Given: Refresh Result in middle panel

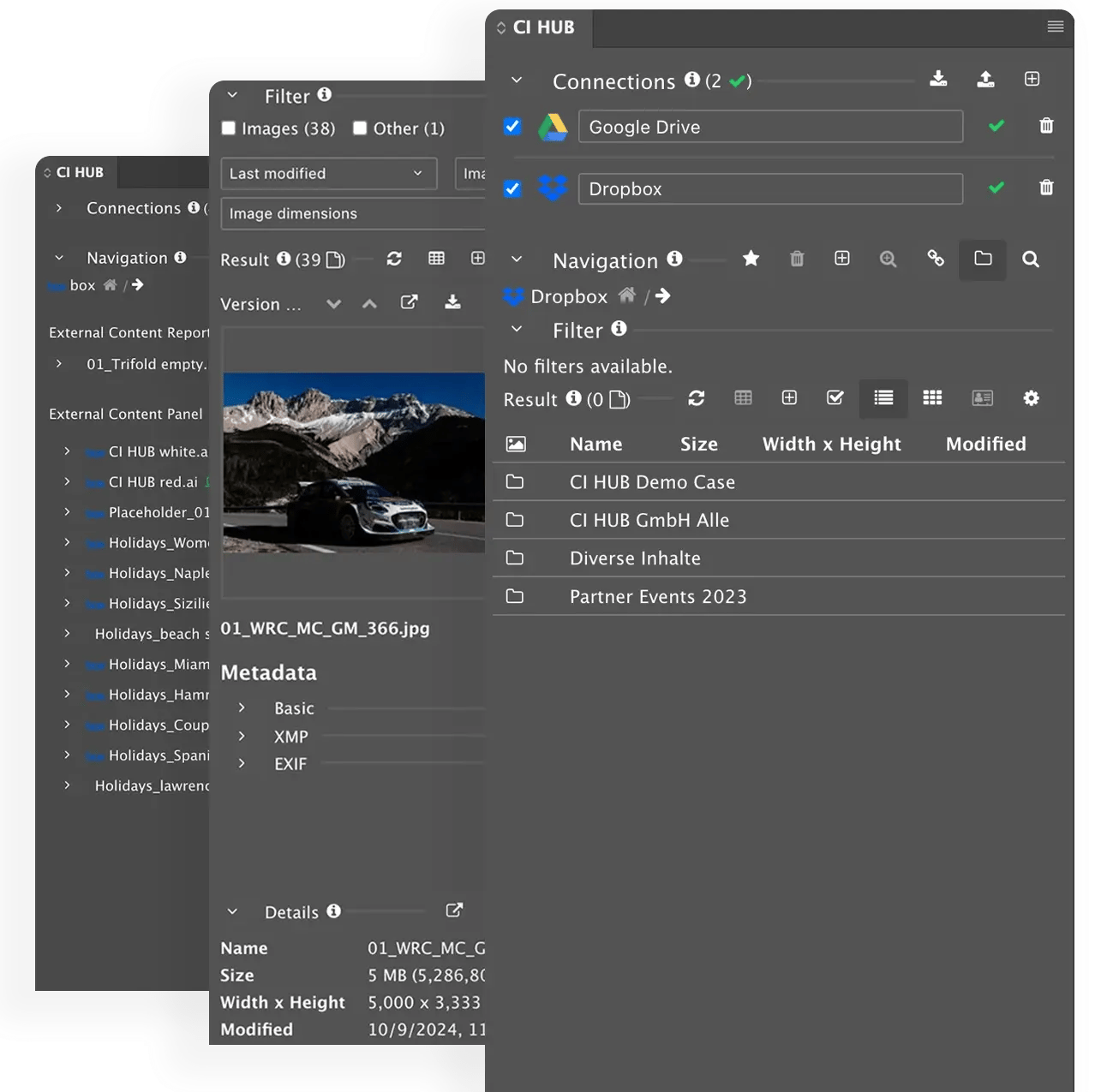Looking at the screenshot, I should coord(394,259).
